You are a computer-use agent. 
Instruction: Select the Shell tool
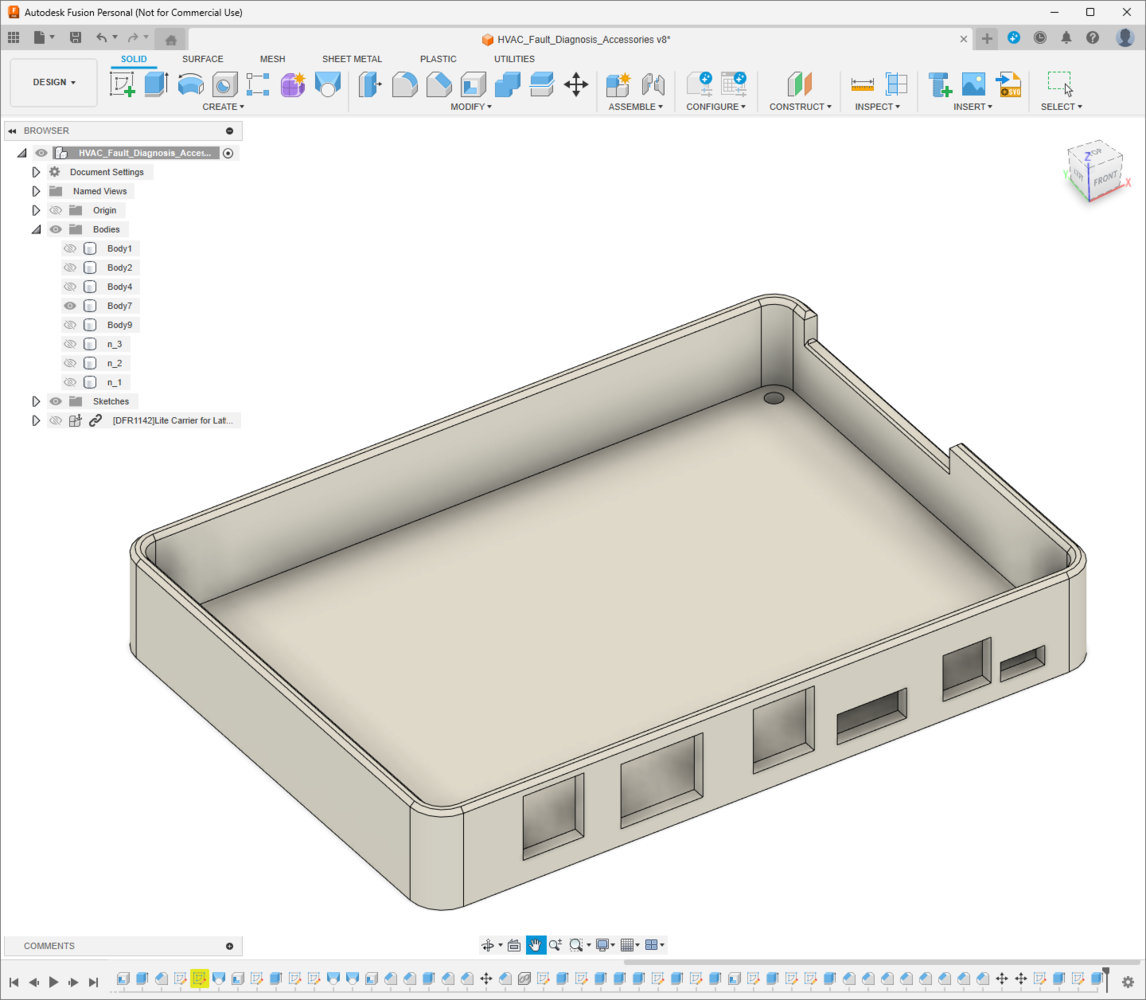[x=473, y=84]
